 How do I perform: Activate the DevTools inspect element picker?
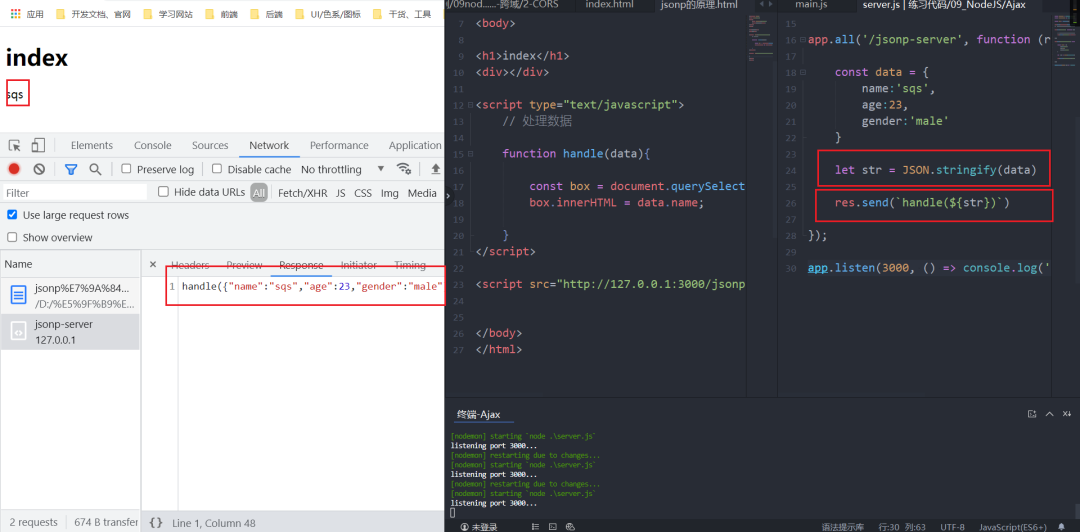(x=14, y=145)
